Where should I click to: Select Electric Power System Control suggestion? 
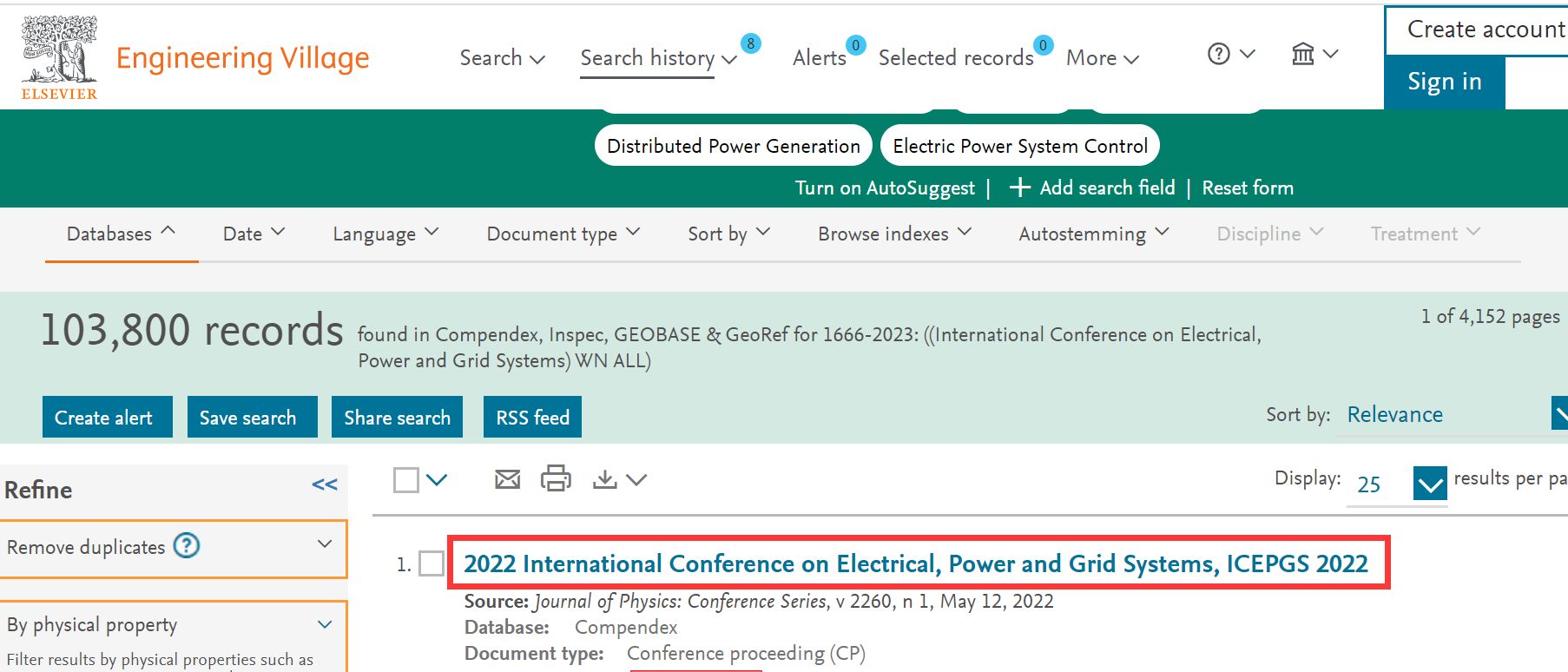point(1020,145)
